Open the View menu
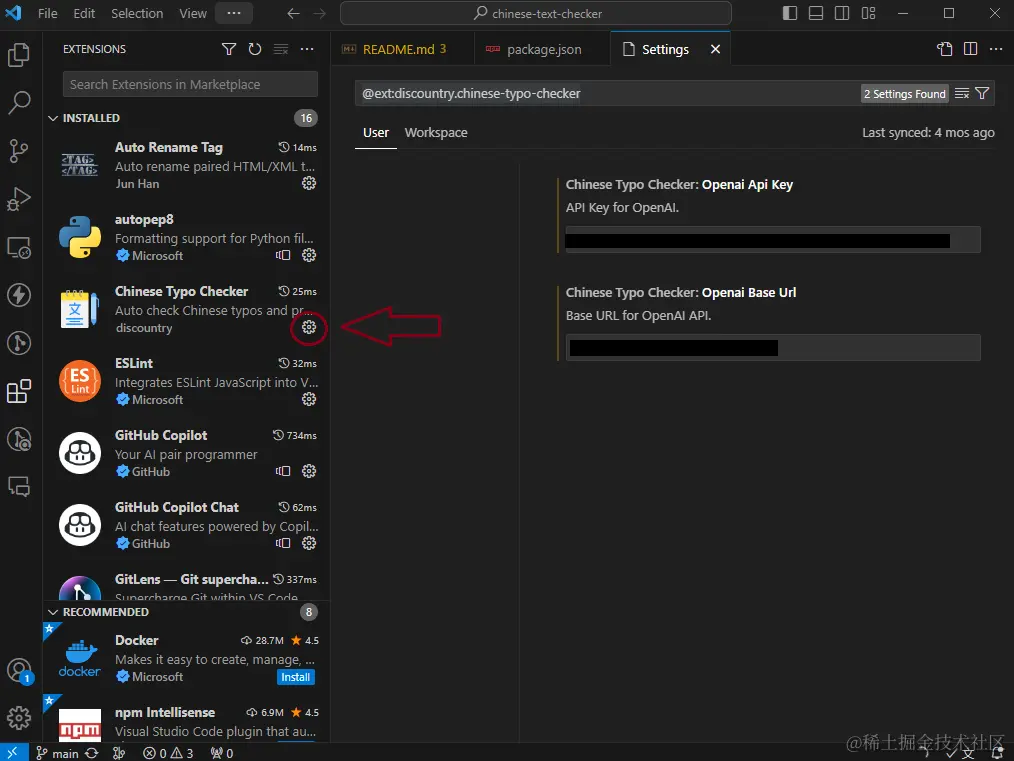 click(193, 14)
